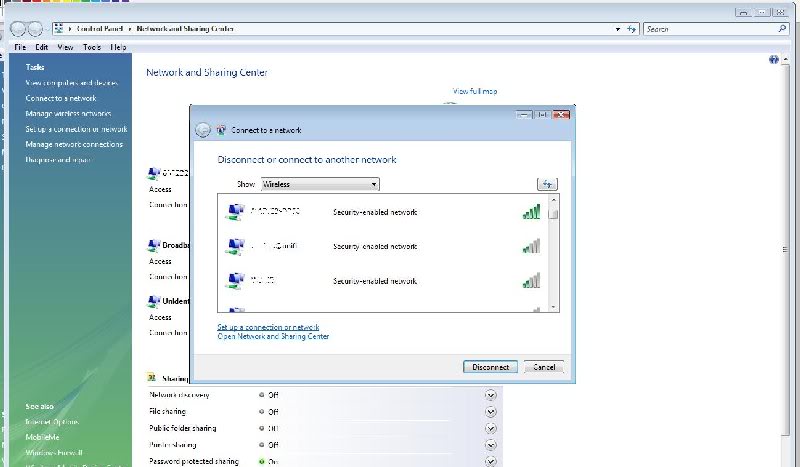Select the first wireless network icon

click(x=235, y=211)
